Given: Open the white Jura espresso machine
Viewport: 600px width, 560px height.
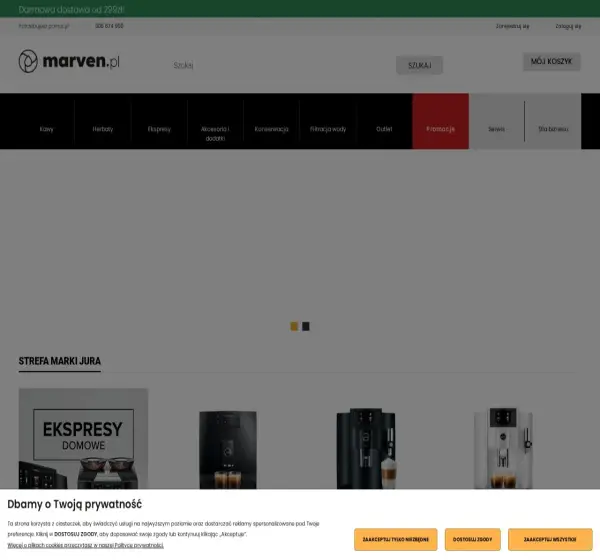Looking at the screenshot, I should tap(503, 449).
